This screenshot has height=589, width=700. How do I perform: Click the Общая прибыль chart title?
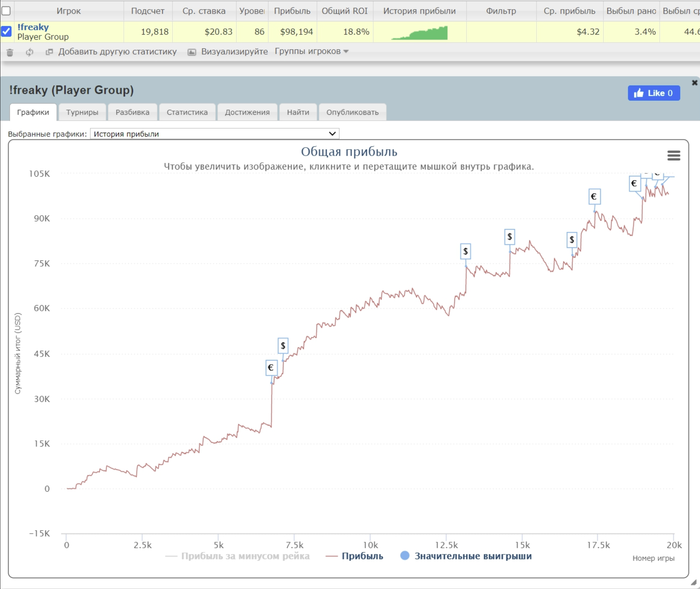pyautogui.click(x=349, y=152)
